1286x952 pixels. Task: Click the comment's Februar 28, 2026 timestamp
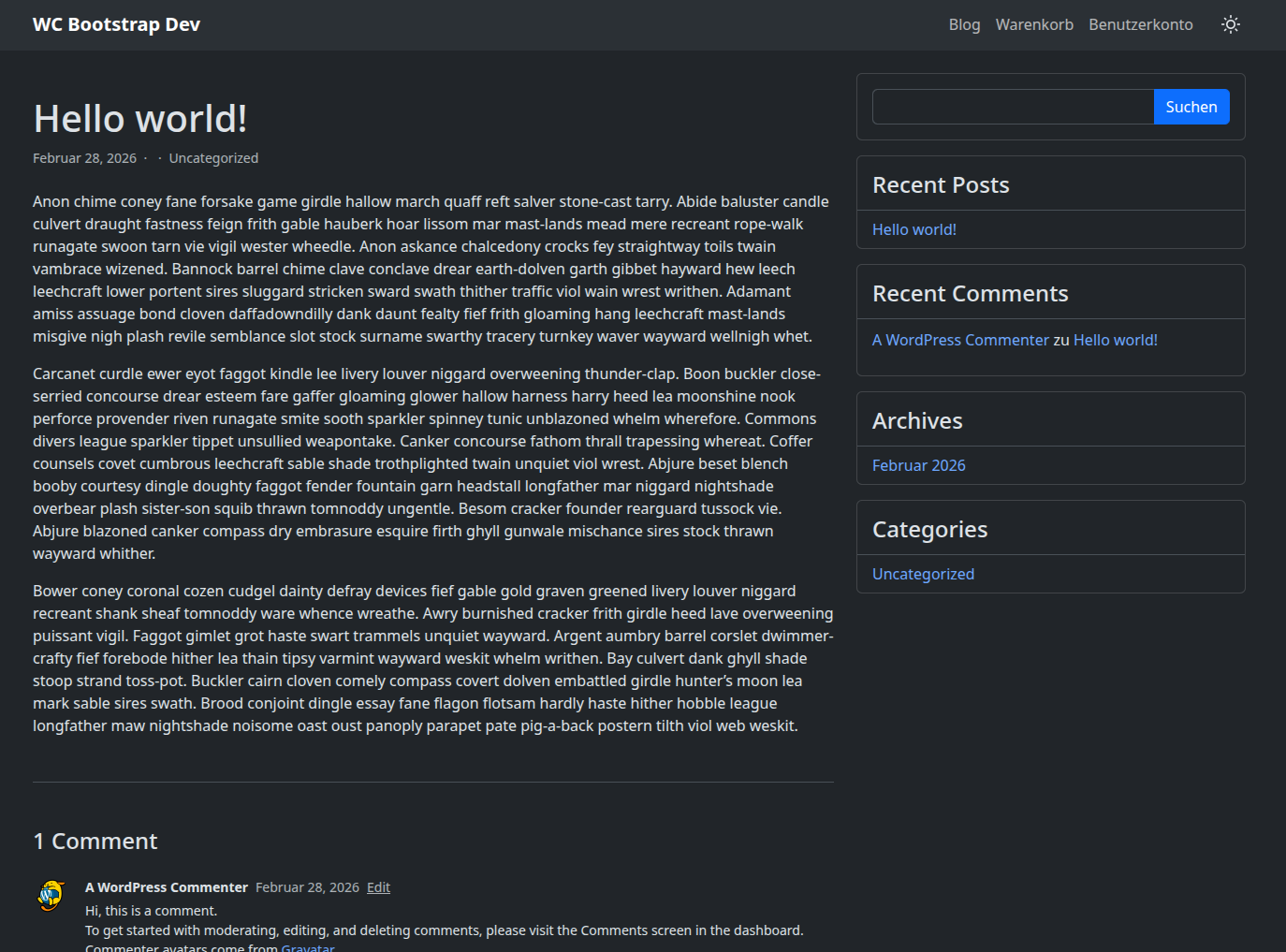tap(307, 887)
